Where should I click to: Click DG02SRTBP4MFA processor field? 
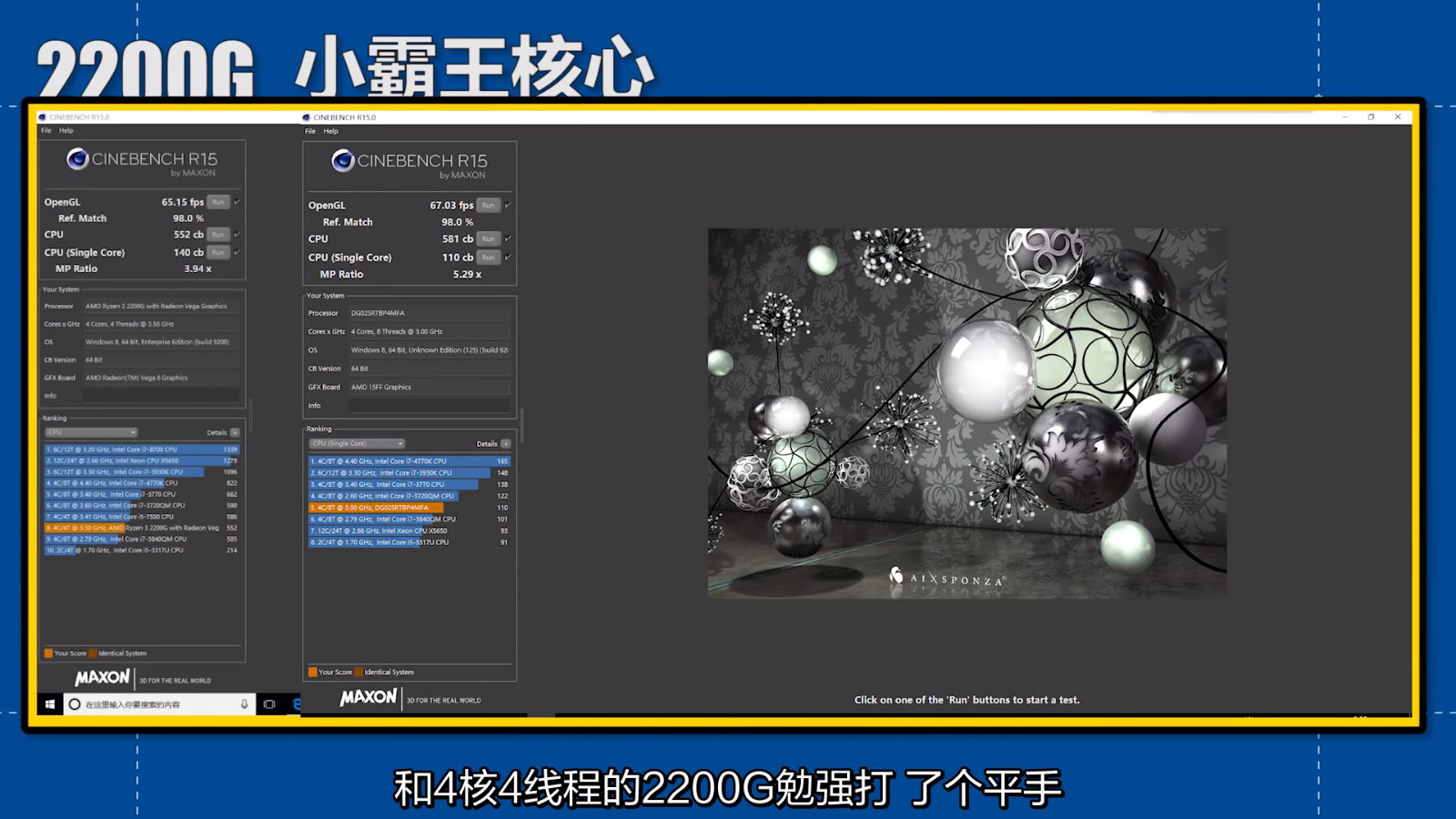point(430,313)
